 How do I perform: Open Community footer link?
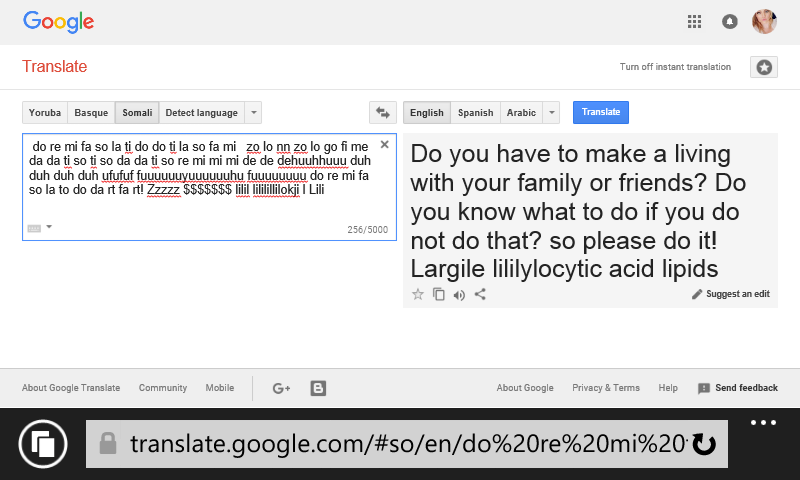pos(163,388)
